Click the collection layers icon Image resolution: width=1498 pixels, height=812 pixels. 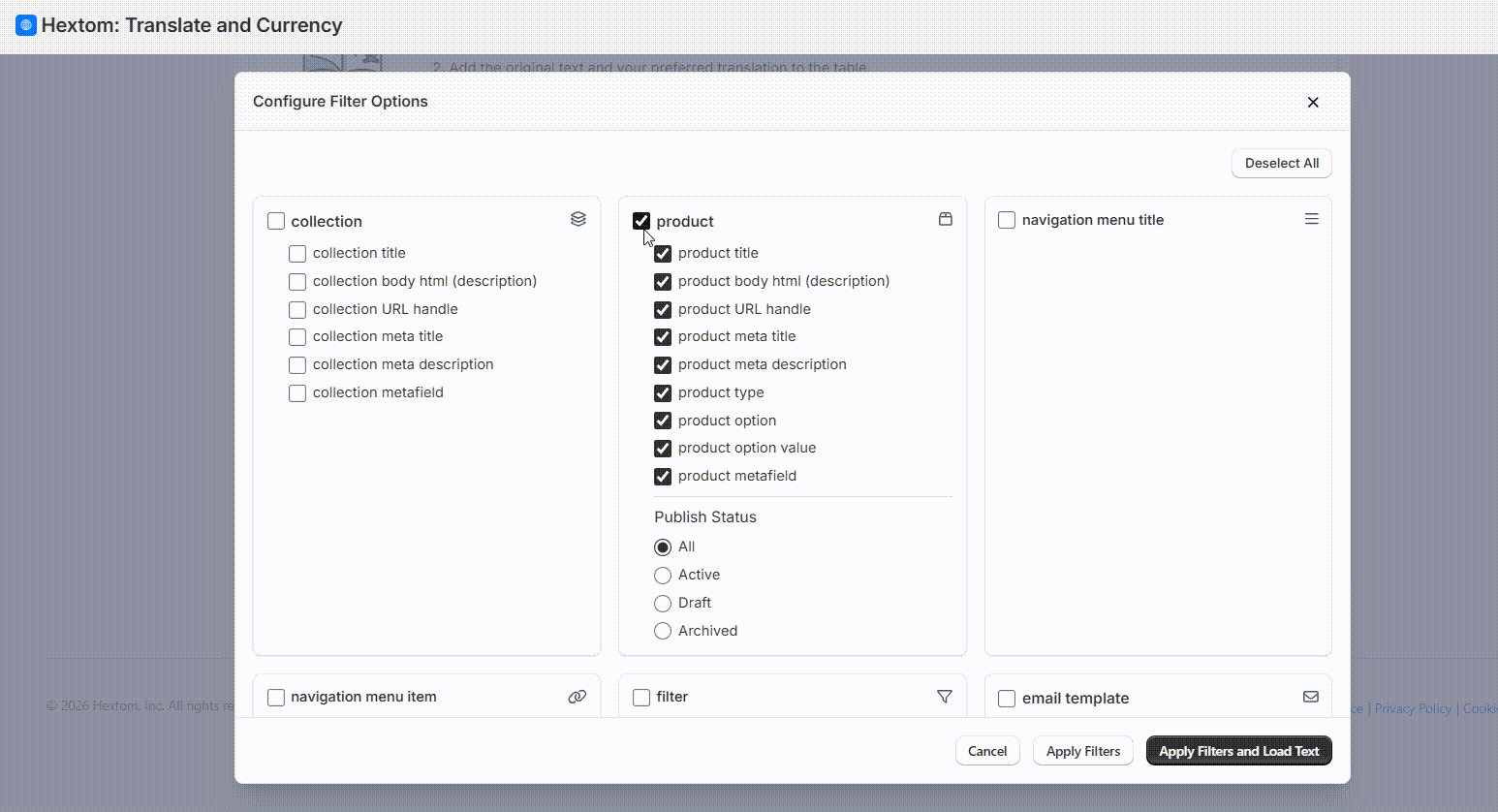(578, 219)
